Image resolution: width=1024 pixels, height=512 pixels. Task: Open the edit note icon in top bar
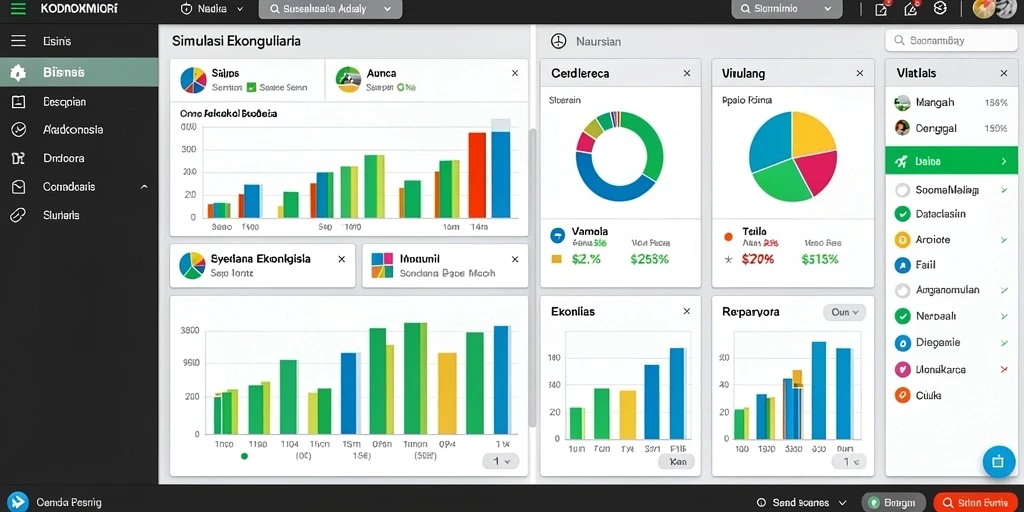(881, 9)
